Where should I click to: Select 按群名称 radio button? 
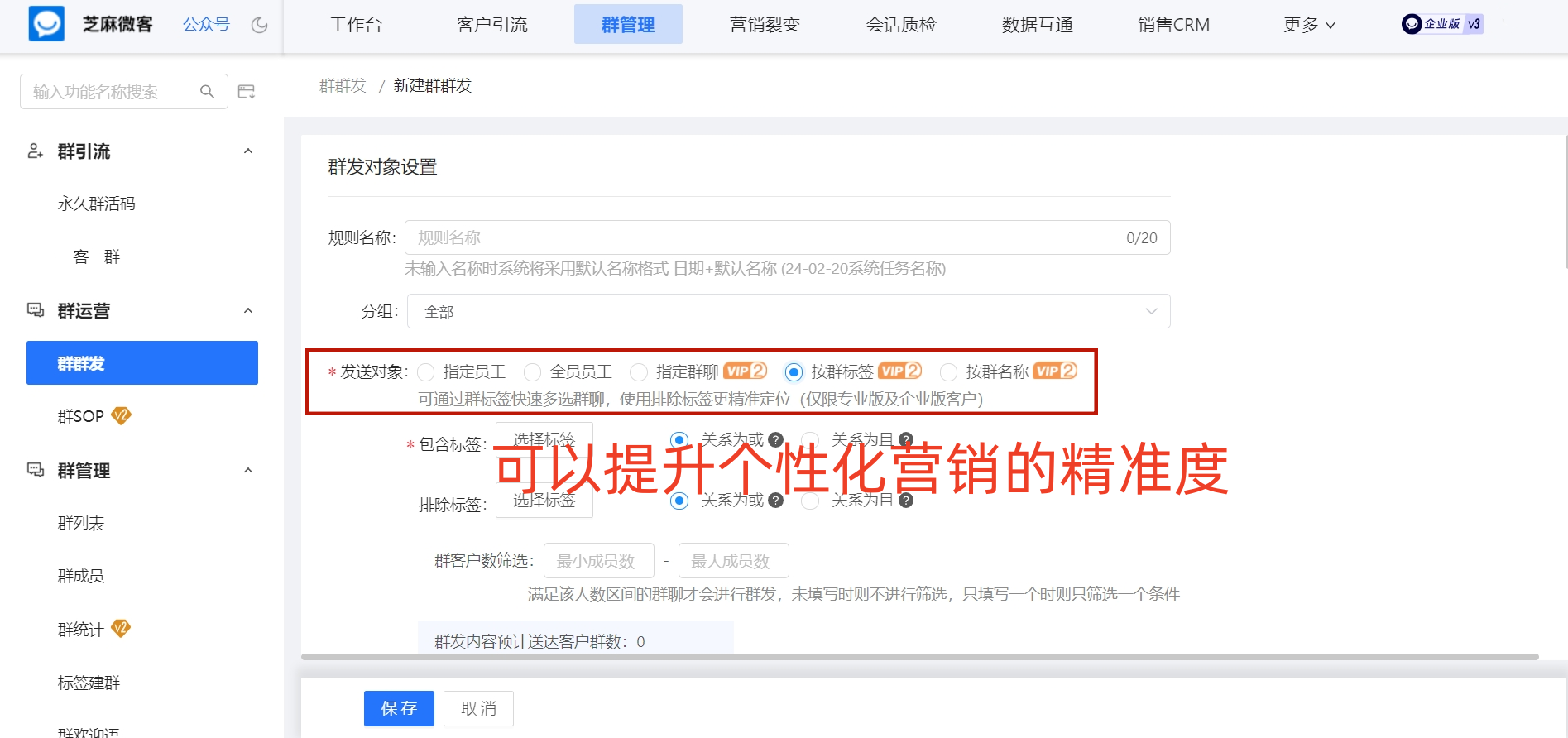pos(949,372)
